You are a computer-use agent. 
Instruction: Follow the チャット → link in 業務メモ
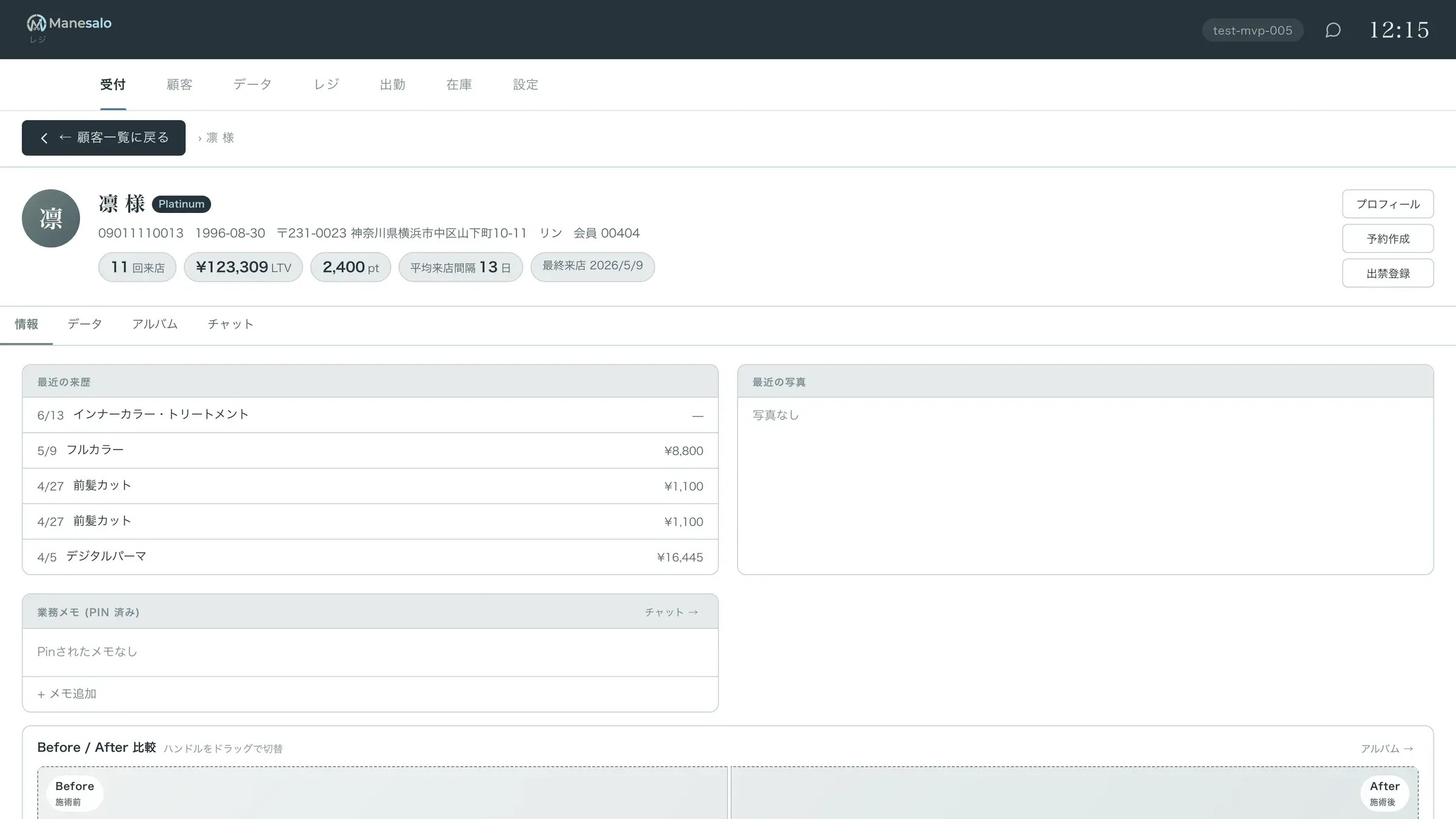tap(672, 612)
